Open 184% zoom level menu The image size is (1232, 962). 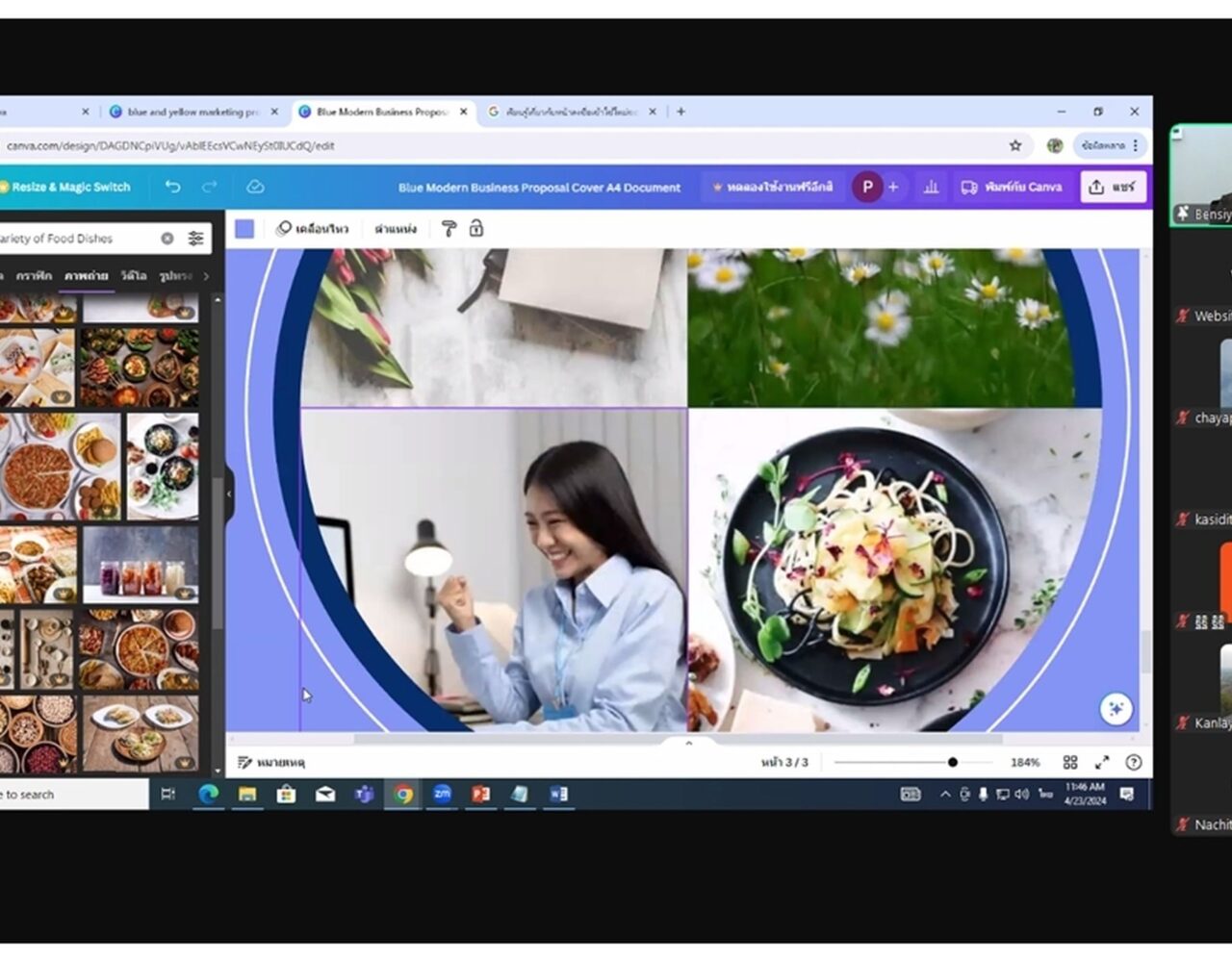pyautogui.click(x=1025, y=763)
